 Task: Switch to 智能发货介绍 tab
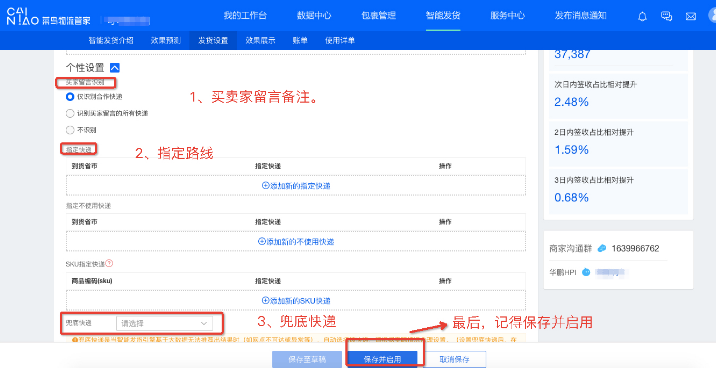(111, 41)
